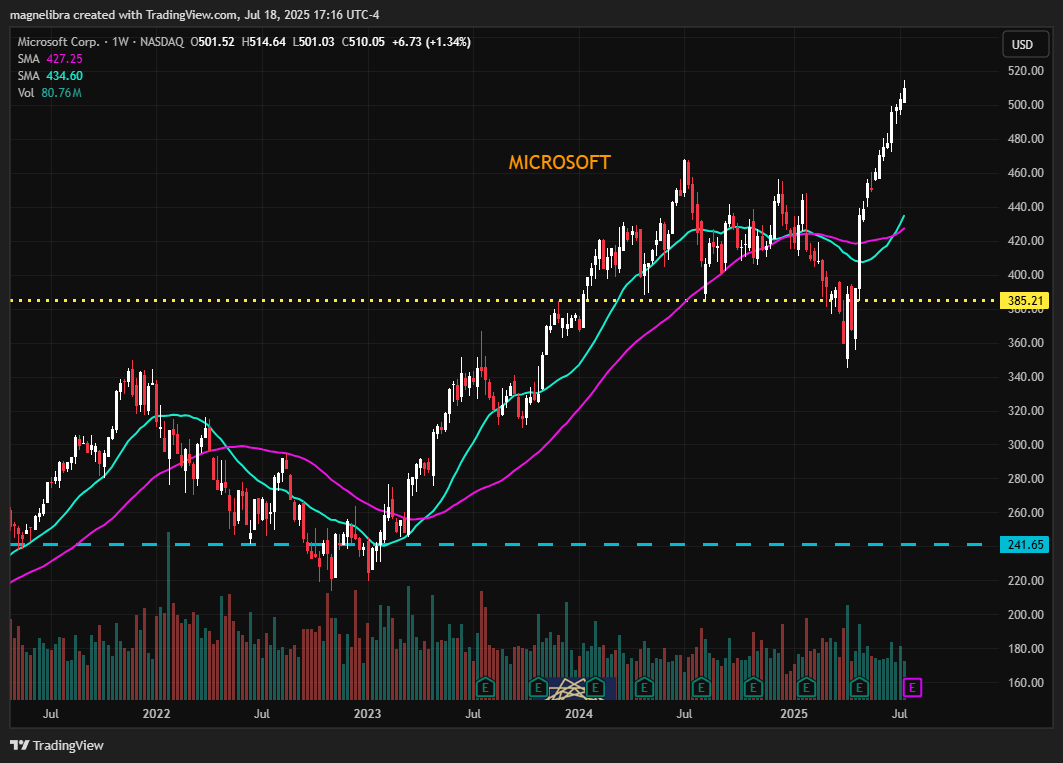Image resolution: width=1063 pixels, height=763 pixels.
Task: Click the +6.73 (+1.34%) change value
Action: (x=431, y=42)
